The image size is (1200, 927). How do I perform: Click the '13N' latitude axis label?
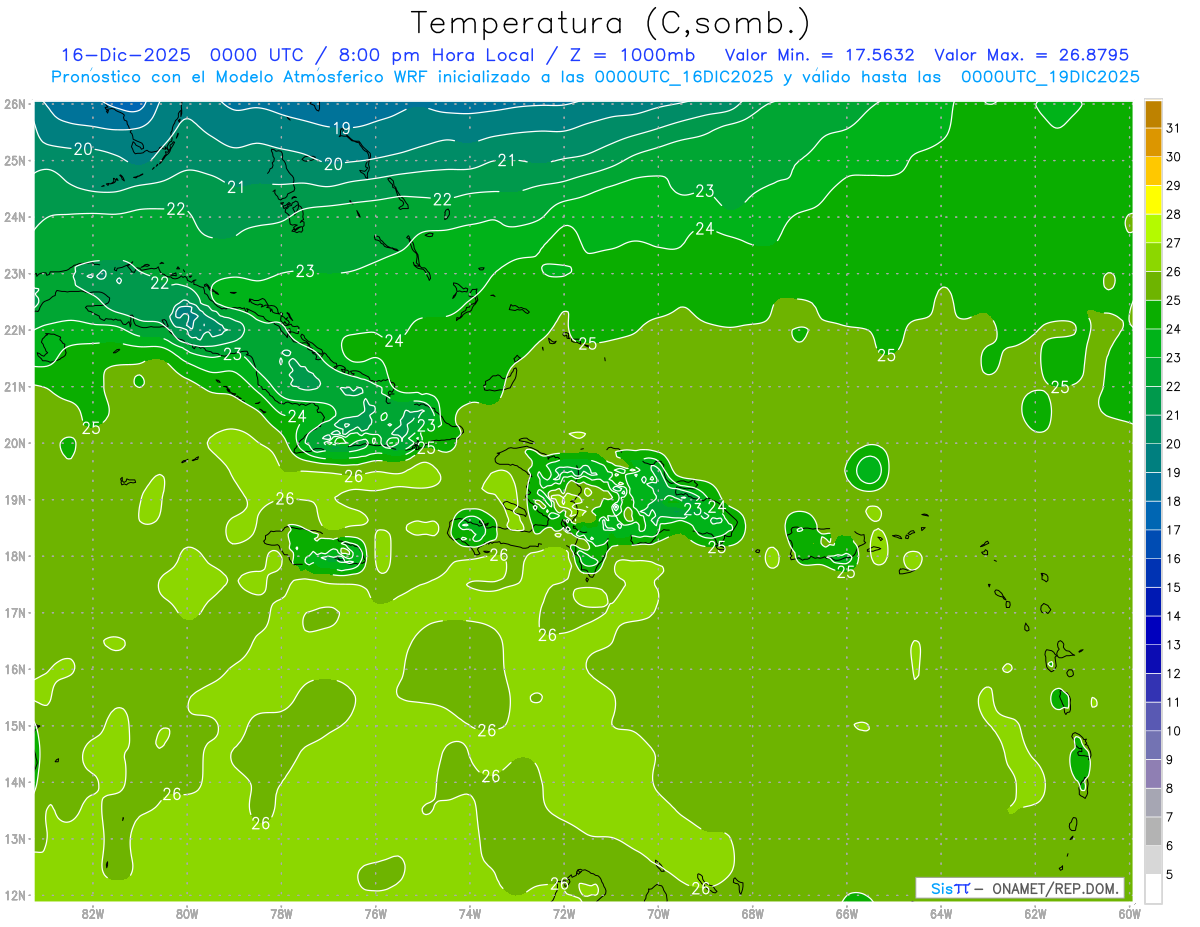pyautogui.click(x=14, y=838)
